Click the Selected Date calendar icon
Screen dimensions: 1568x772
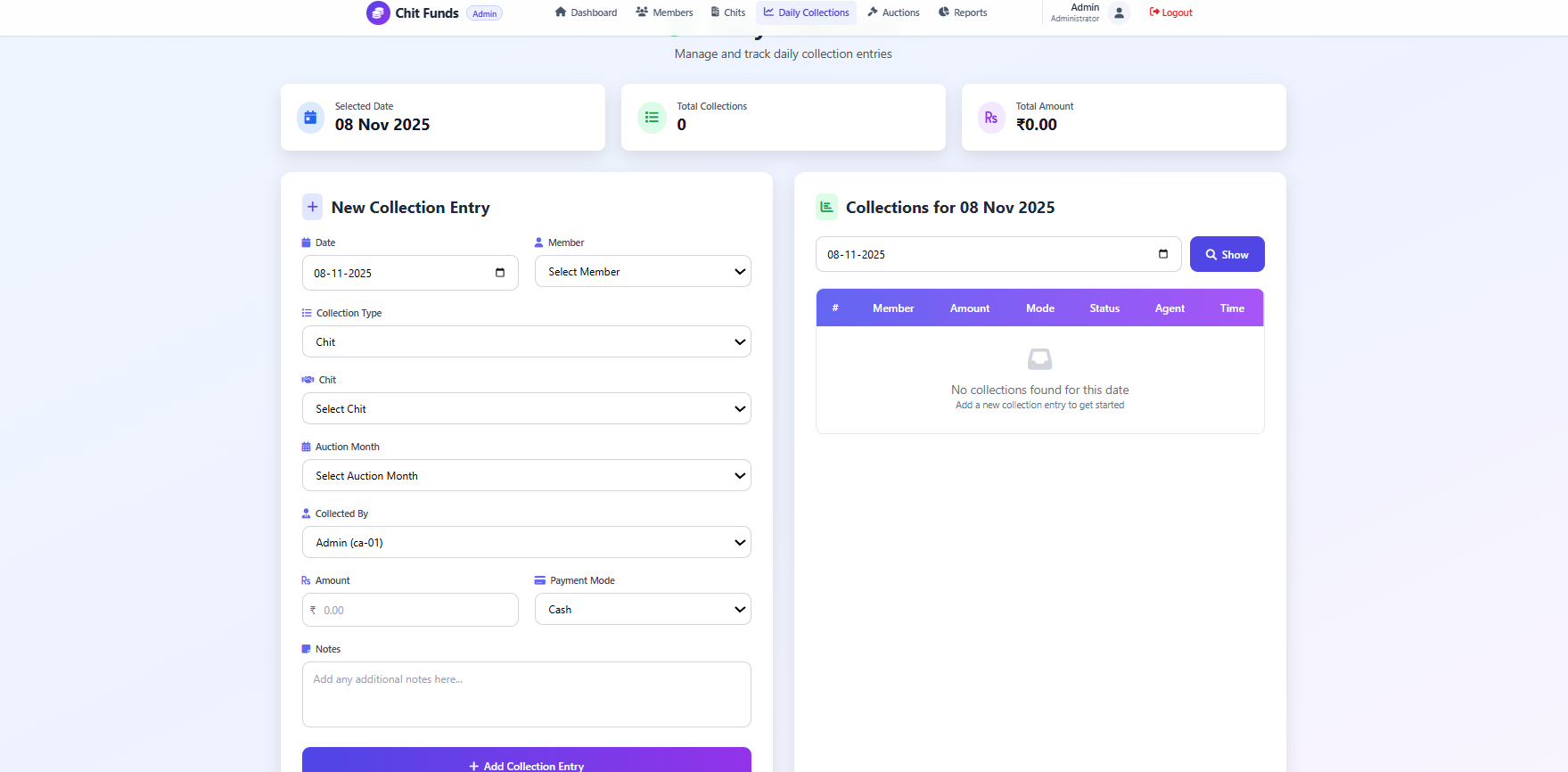[x=310, y=118]
